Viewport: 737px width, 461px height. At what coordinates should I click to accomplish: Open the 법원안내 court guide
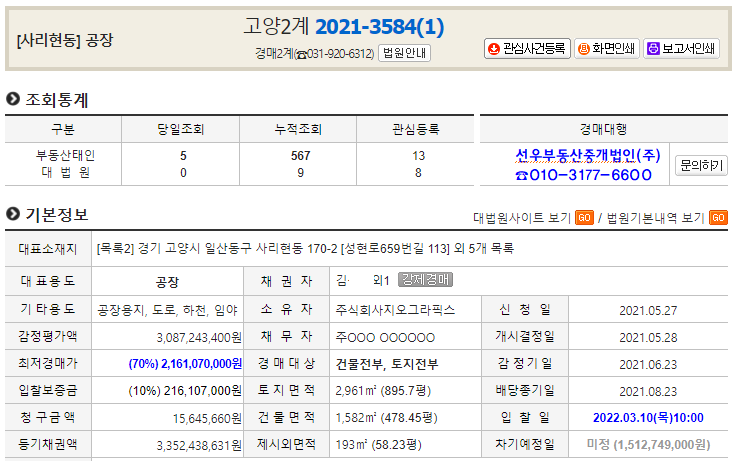(404, 53)
